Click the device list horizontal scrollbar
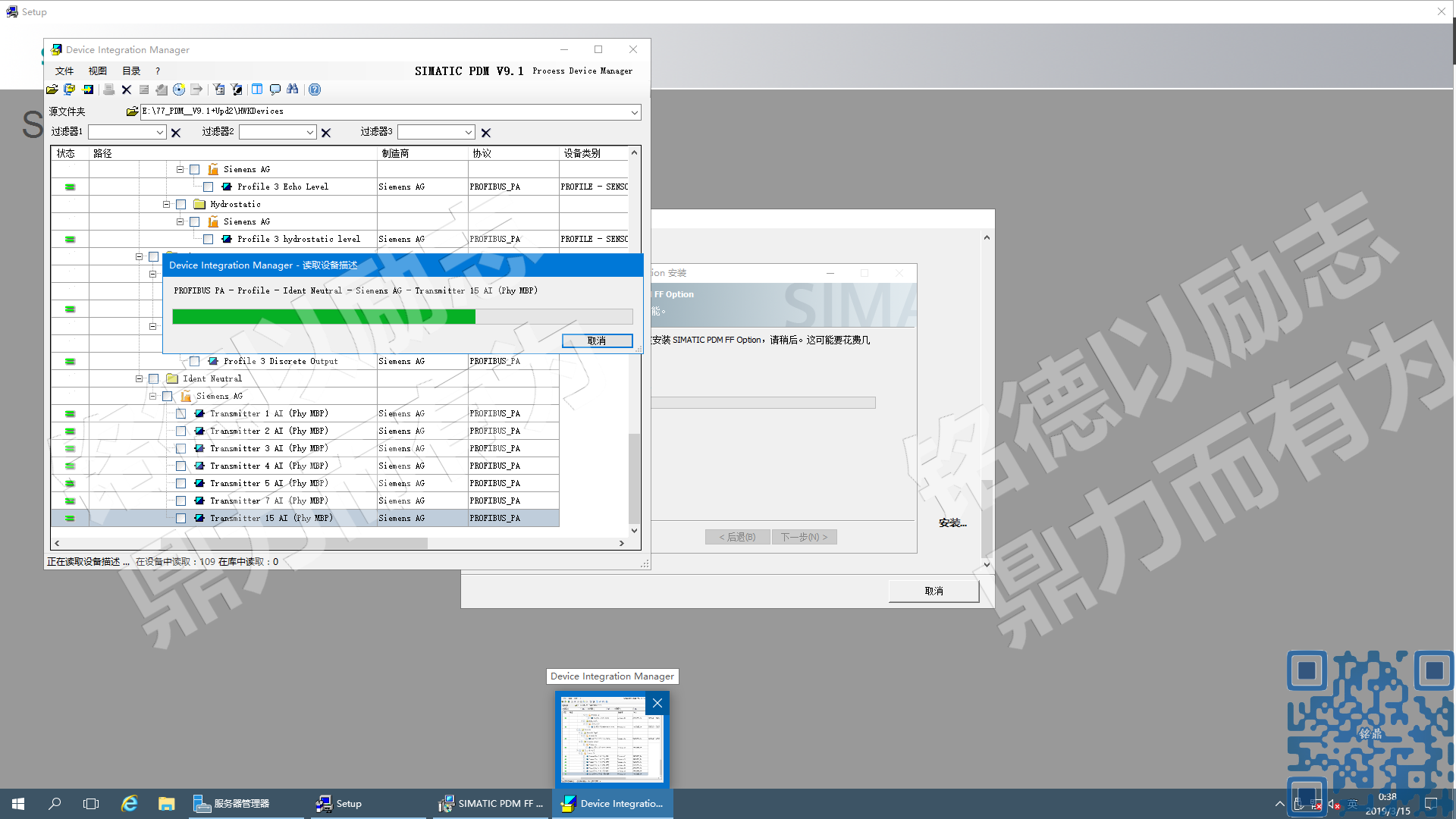1456x819 pixels. [339, 544]
